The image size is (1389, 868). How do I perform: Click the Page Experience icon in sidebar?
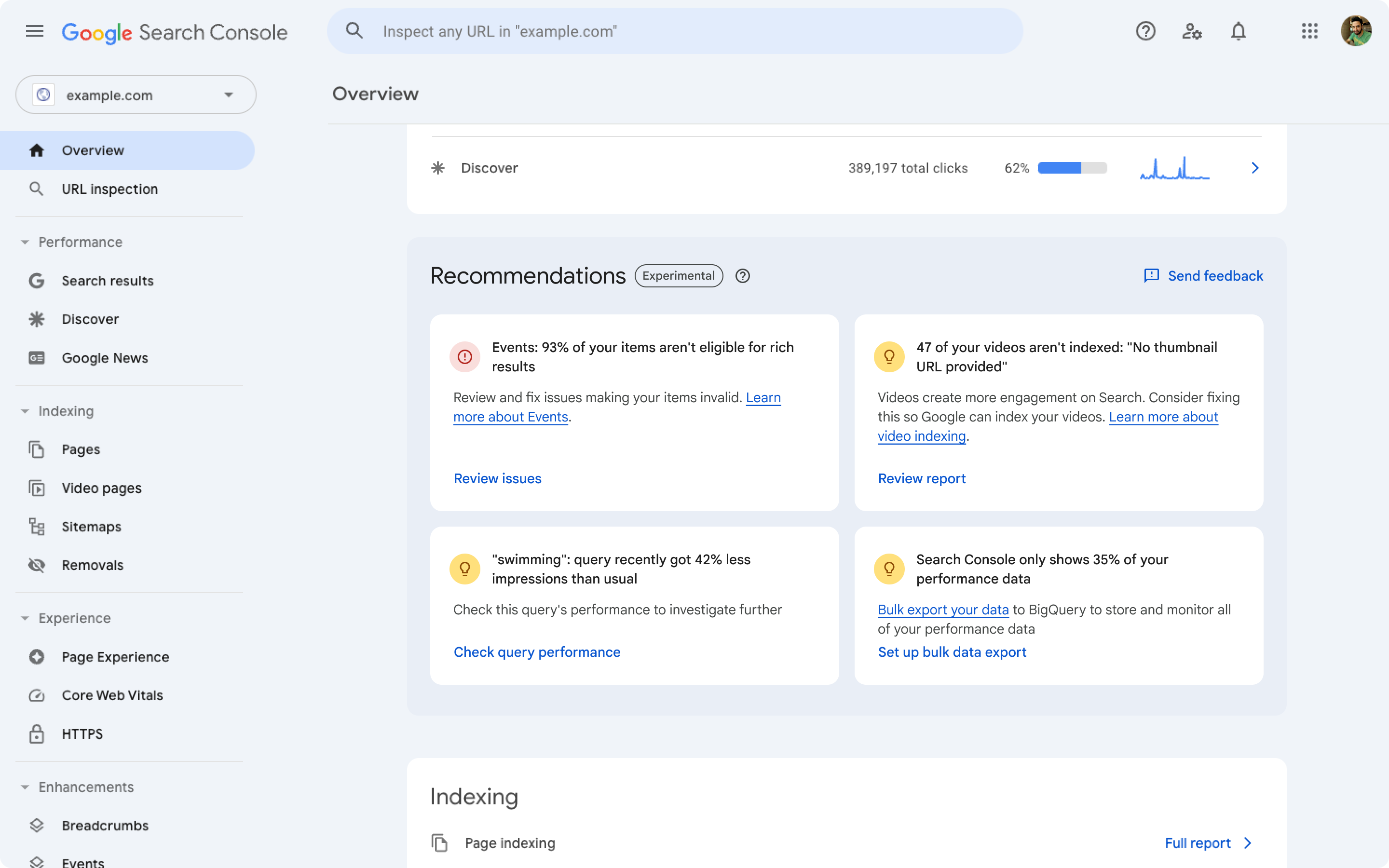coord(36,656)
